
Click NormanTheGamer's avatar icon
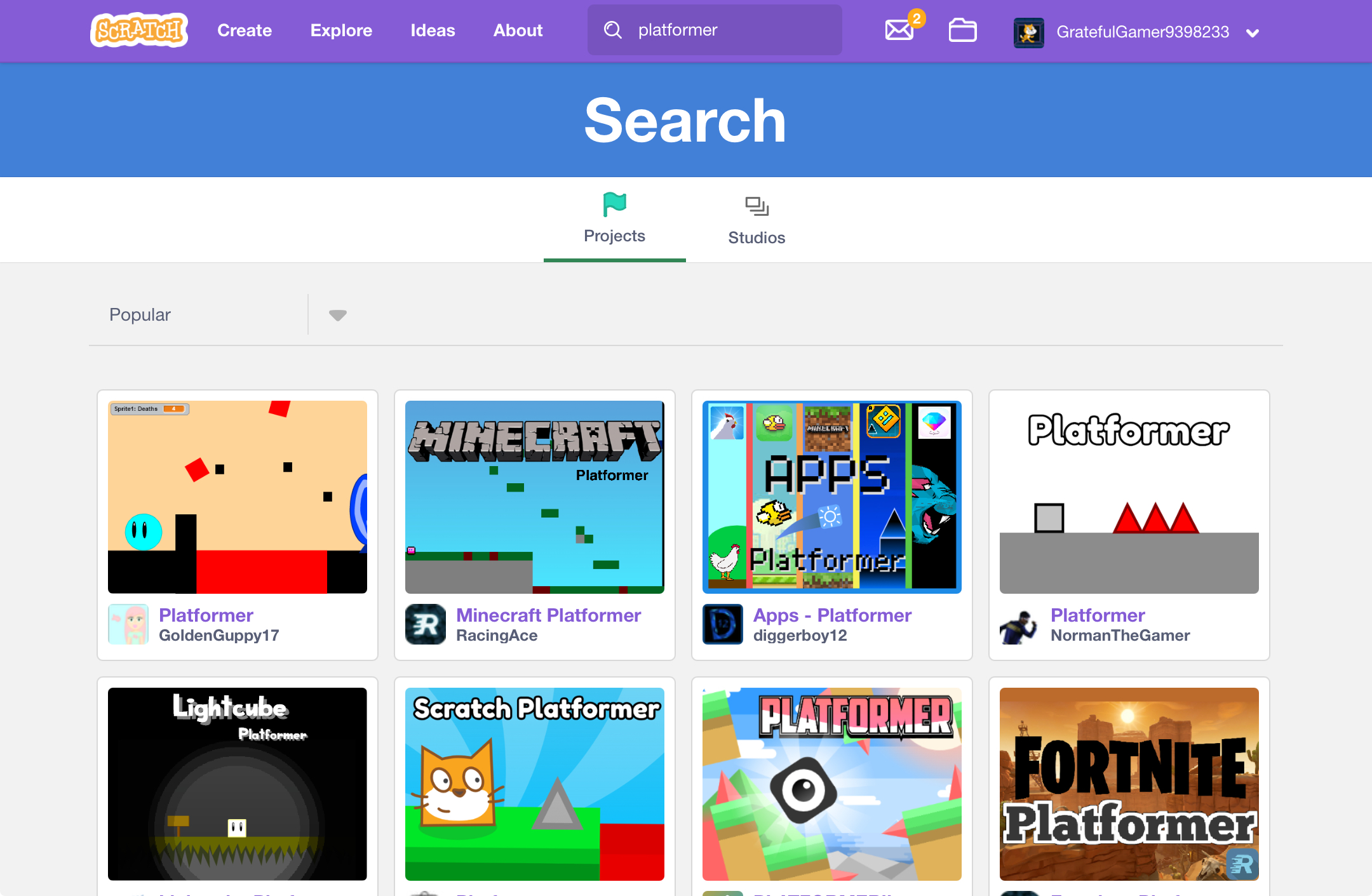[x=1020, y=624]
